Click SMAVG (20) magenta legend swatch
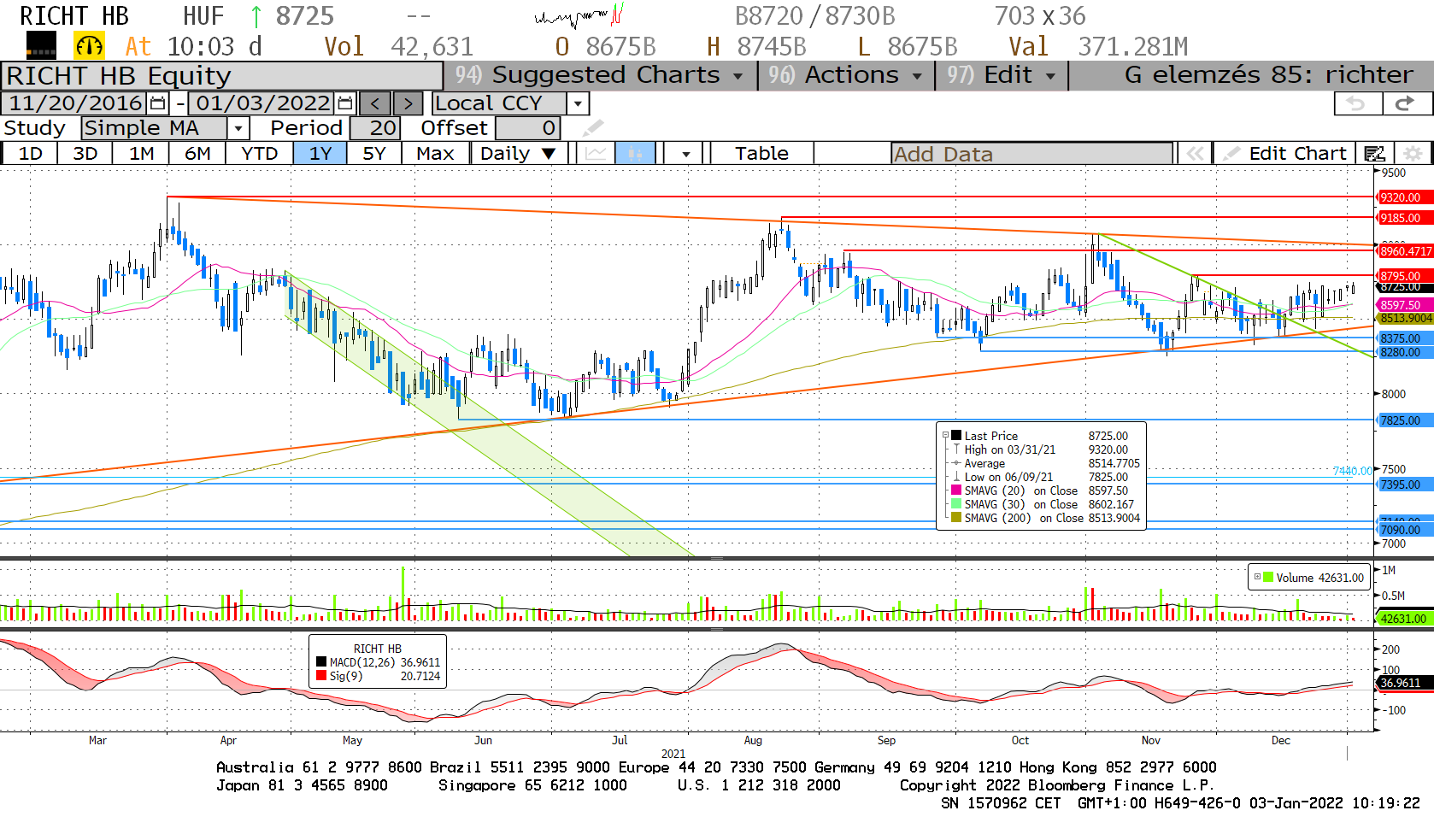This screenshot has width=1434, height=840. [x=956, y=490]
